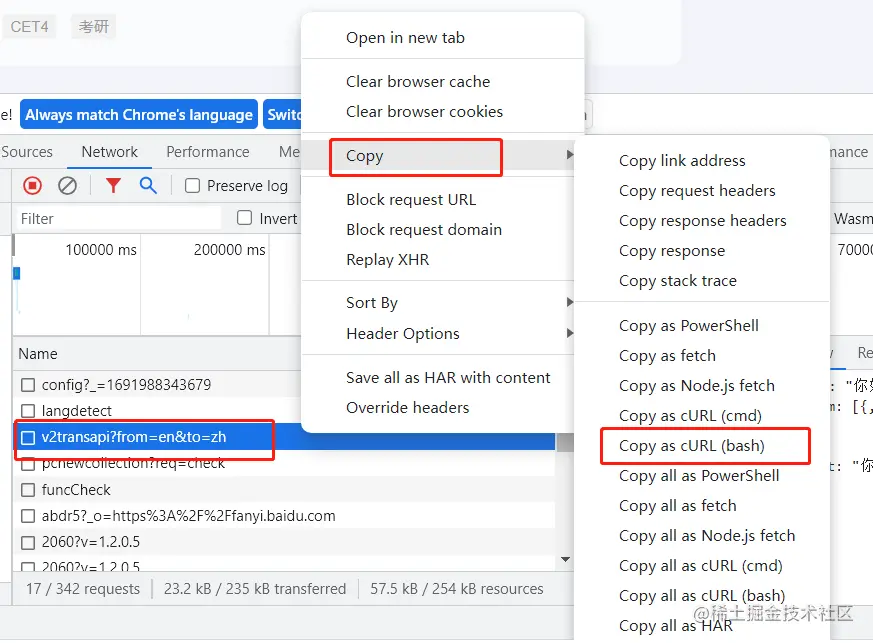Viewport: 873px width, 643px height.
Task: Choose Copy request headers
Action: tap(697, 191)
